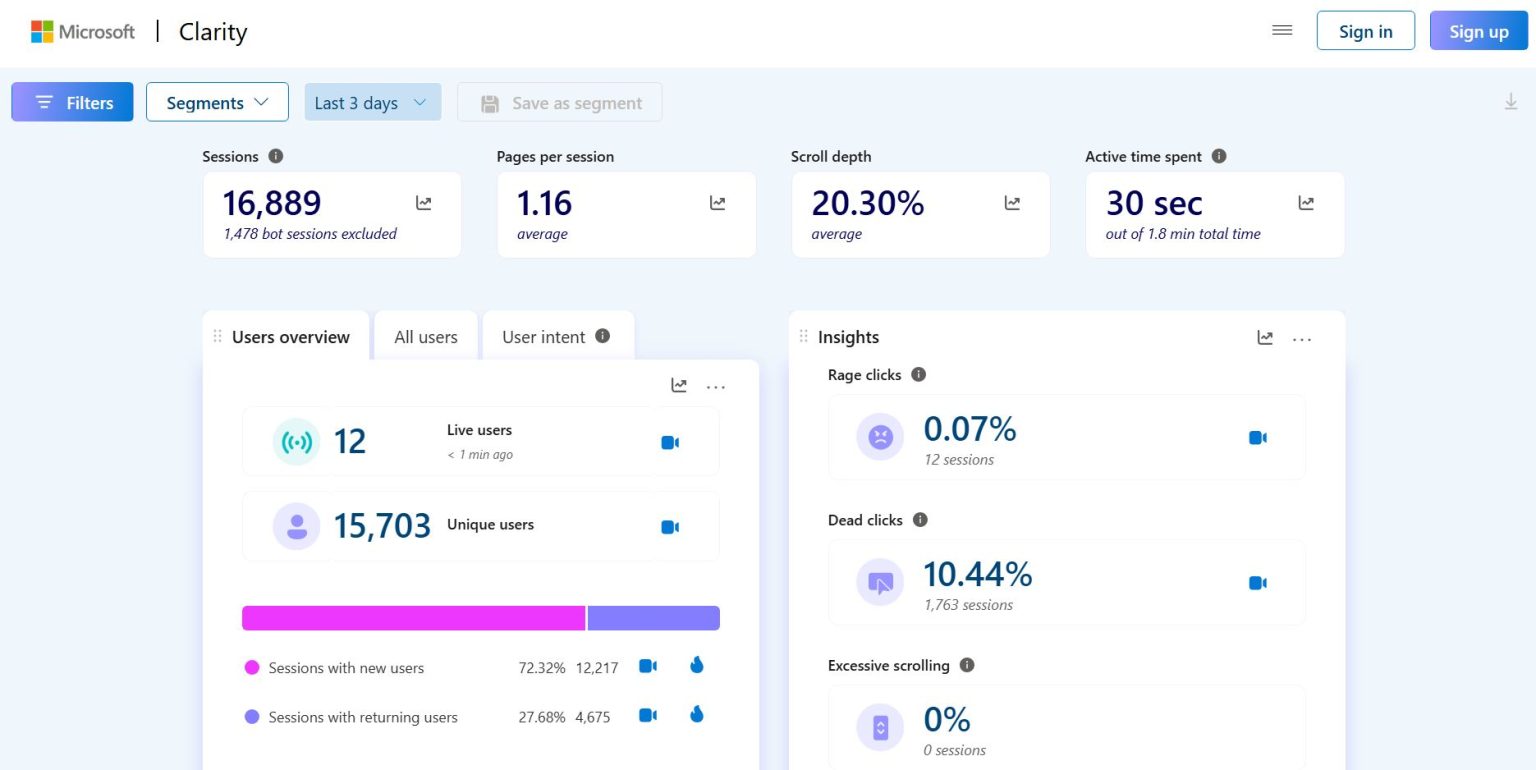Grab the Insights card drag handle

(803, 337)
